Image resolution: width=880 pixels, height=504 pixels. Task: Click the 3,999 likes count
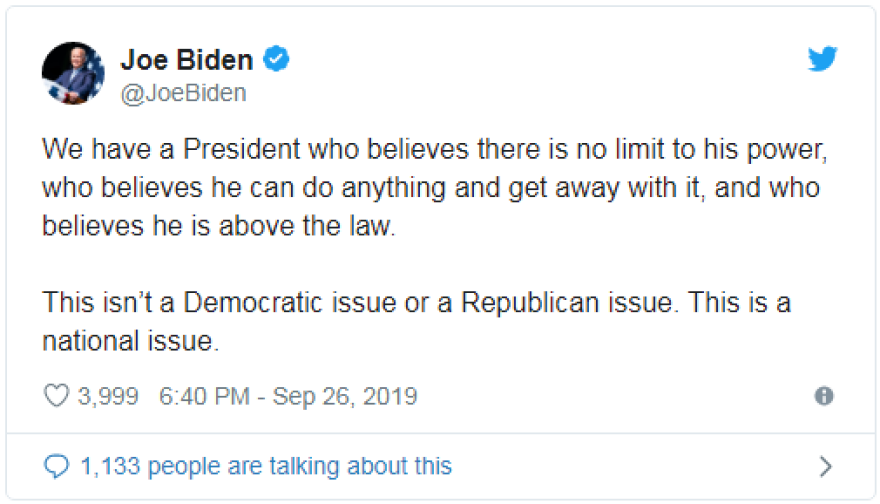click(x=108, y=396)
